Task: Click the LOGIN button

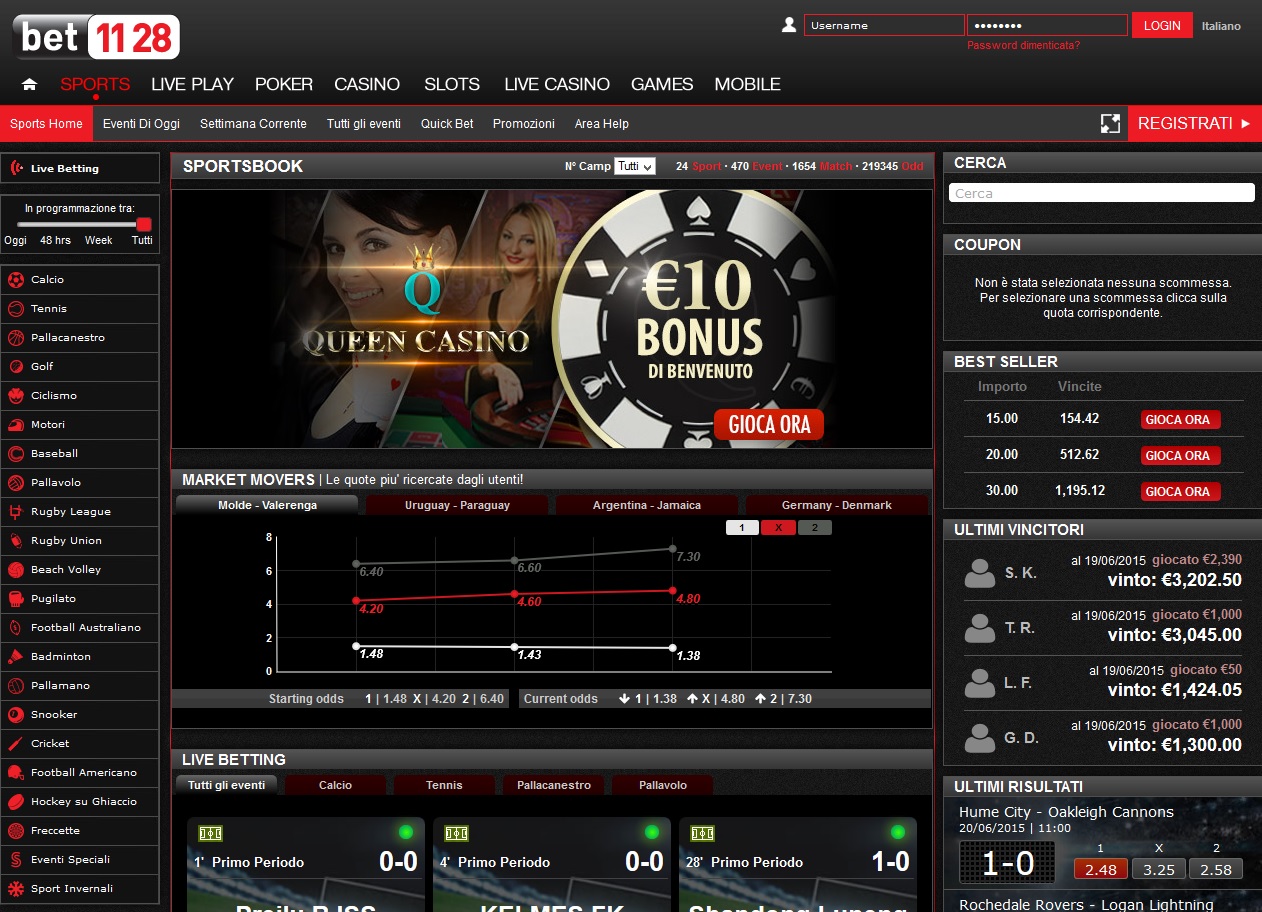Action: (x=1162, y=25)
